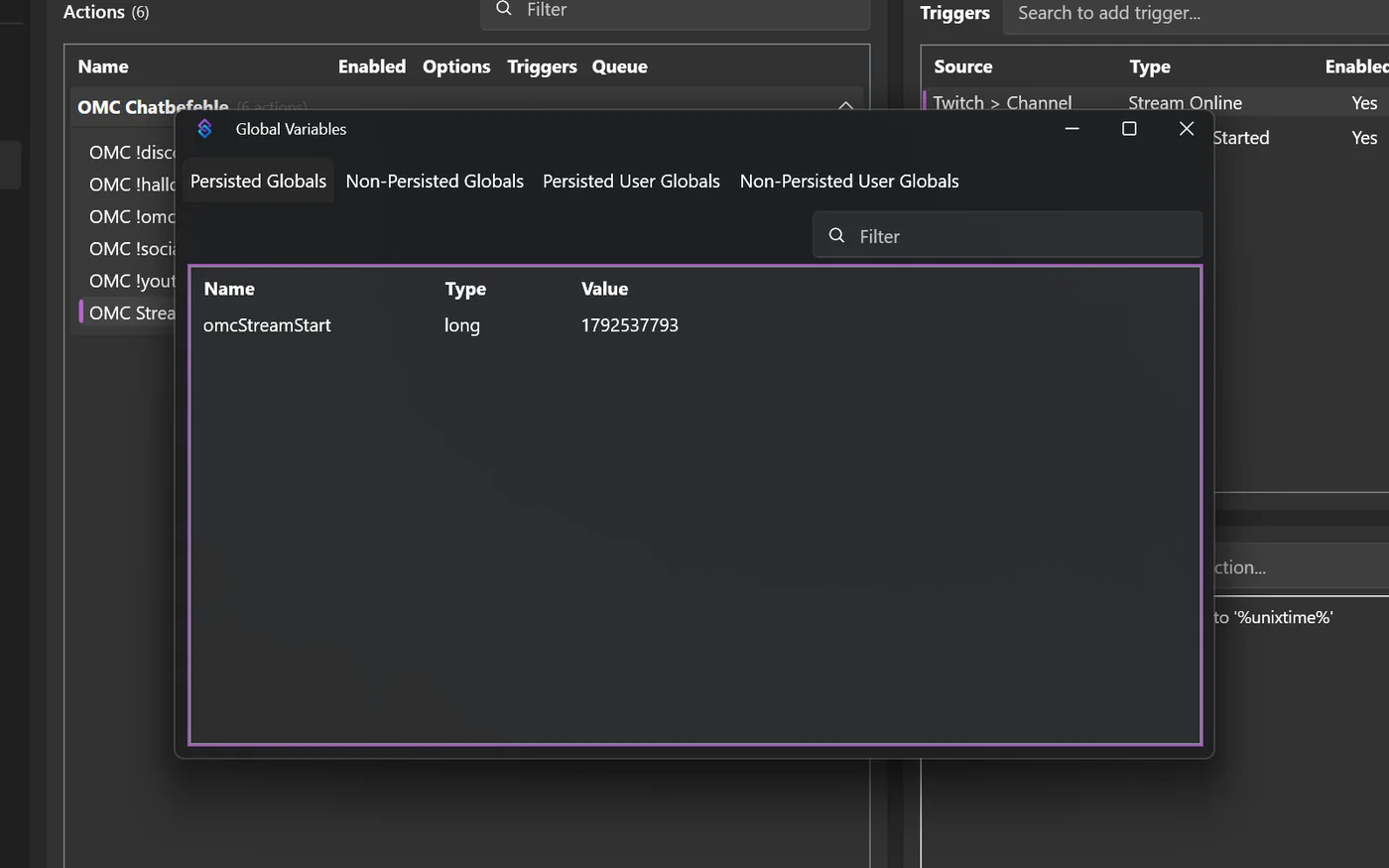The width and height of the screenshot is (1389, 868).
Task: Click the Source column header in Triggers
Action: [962, 66]
